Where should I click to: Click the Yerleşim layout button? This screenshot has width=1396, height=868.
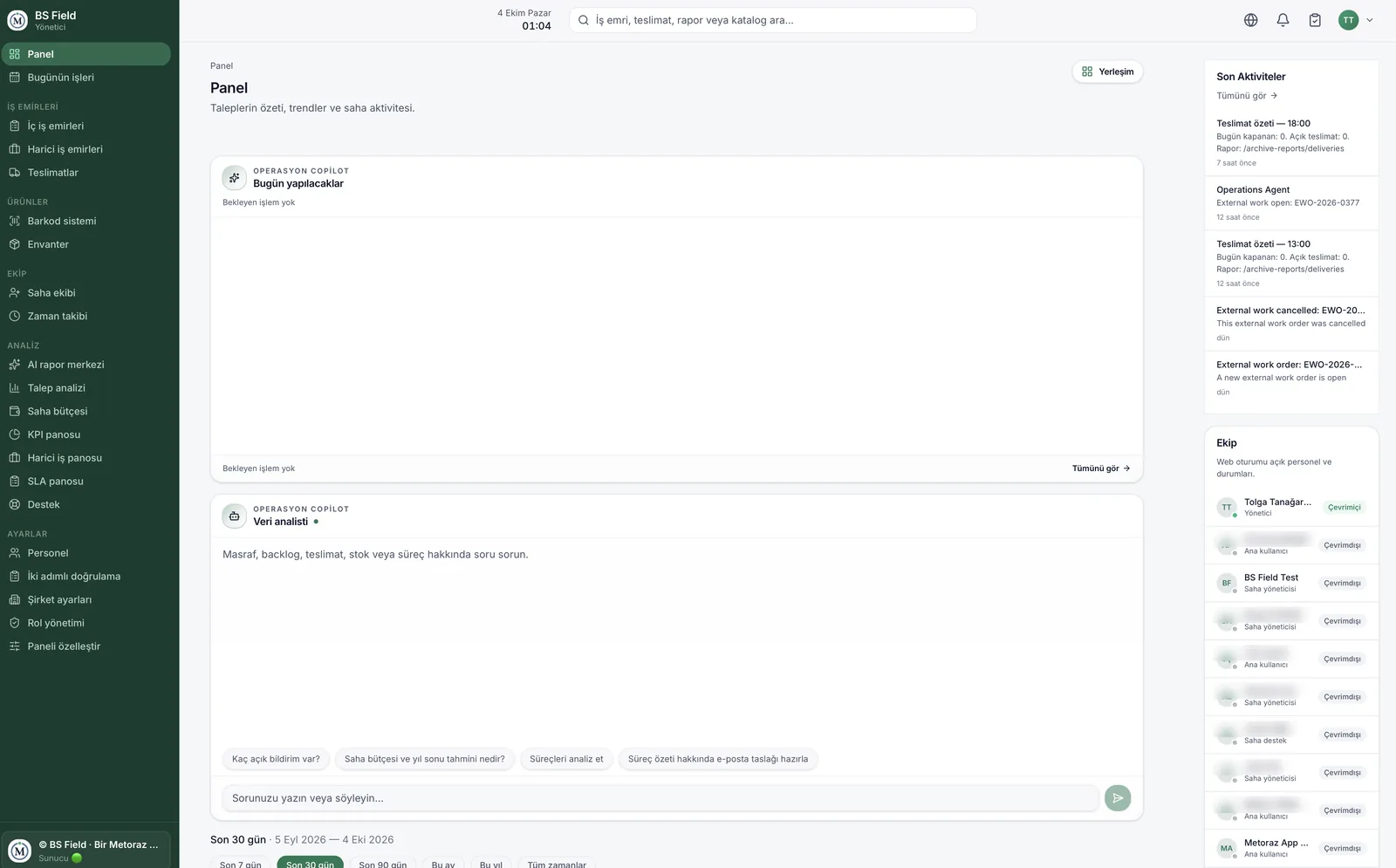1107,72
